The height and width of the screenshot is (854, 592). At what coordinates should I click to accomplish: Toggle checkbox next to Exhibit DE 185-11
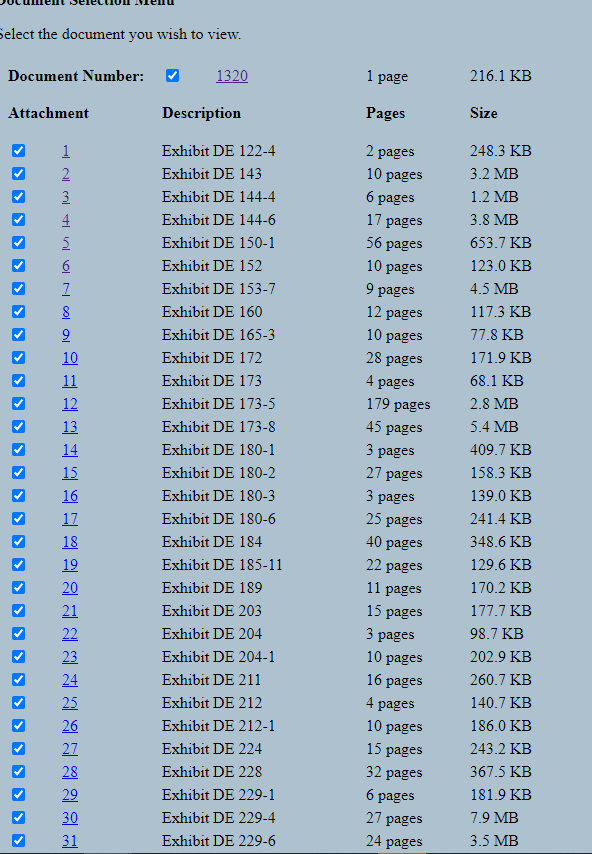click(x=19, y=565)
